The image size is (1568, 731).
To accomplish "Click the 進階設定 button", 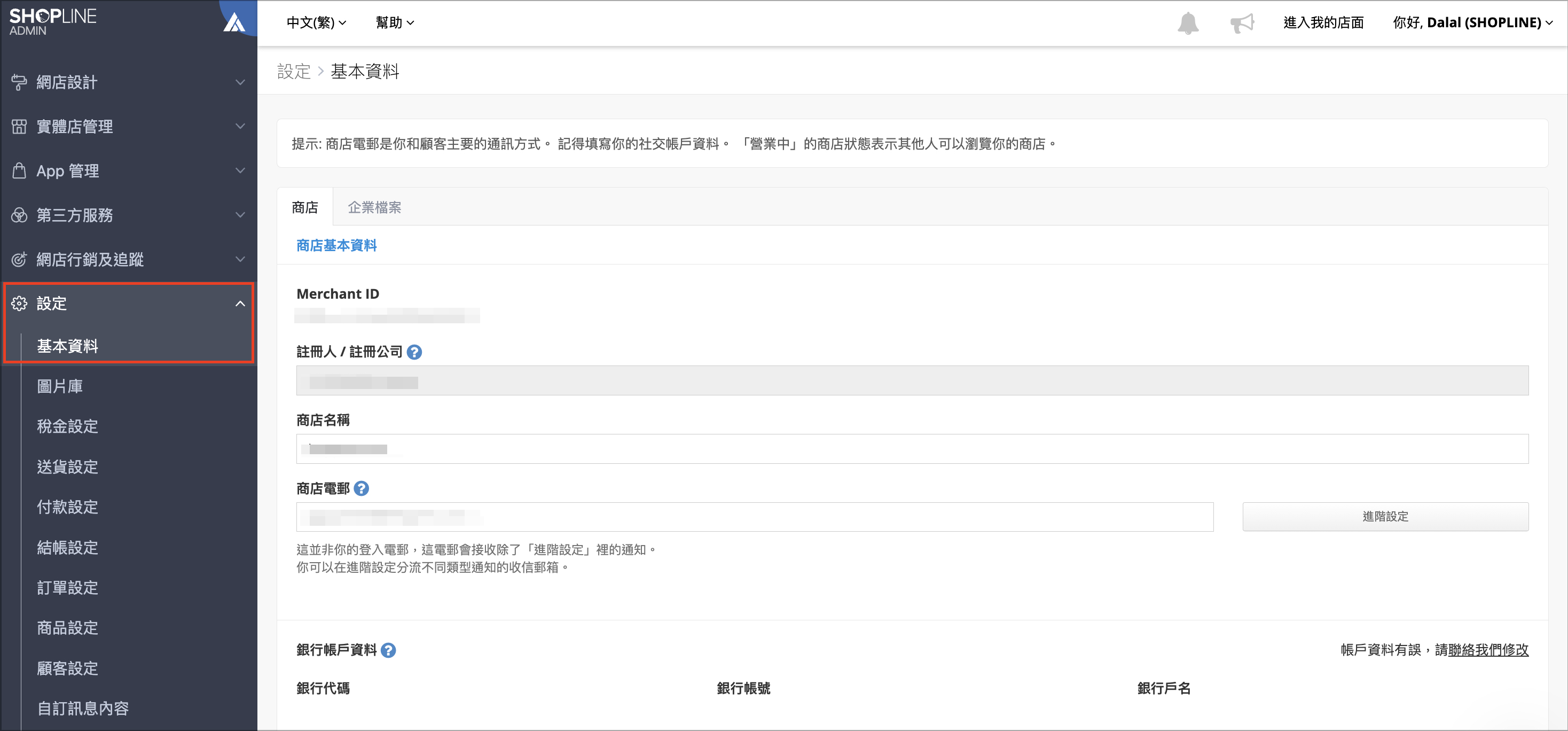I will [1385, 517].
